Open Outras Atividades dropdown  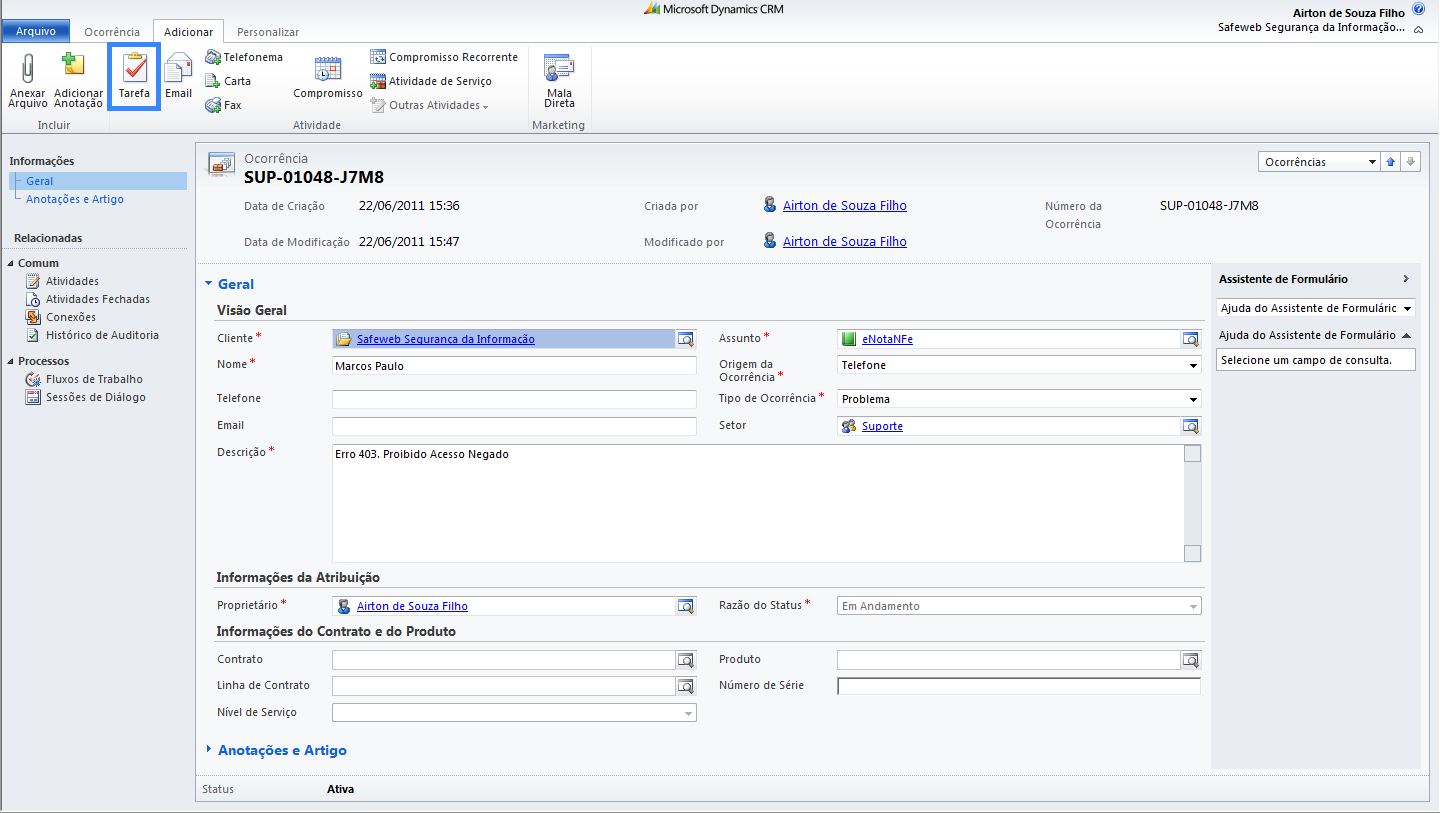[x=430, y=105]
